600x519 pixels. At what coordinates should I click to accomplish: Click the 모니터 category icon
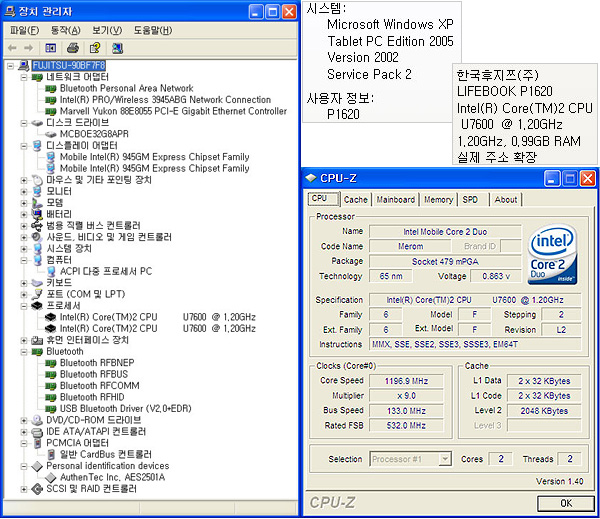tap(37, 191)
